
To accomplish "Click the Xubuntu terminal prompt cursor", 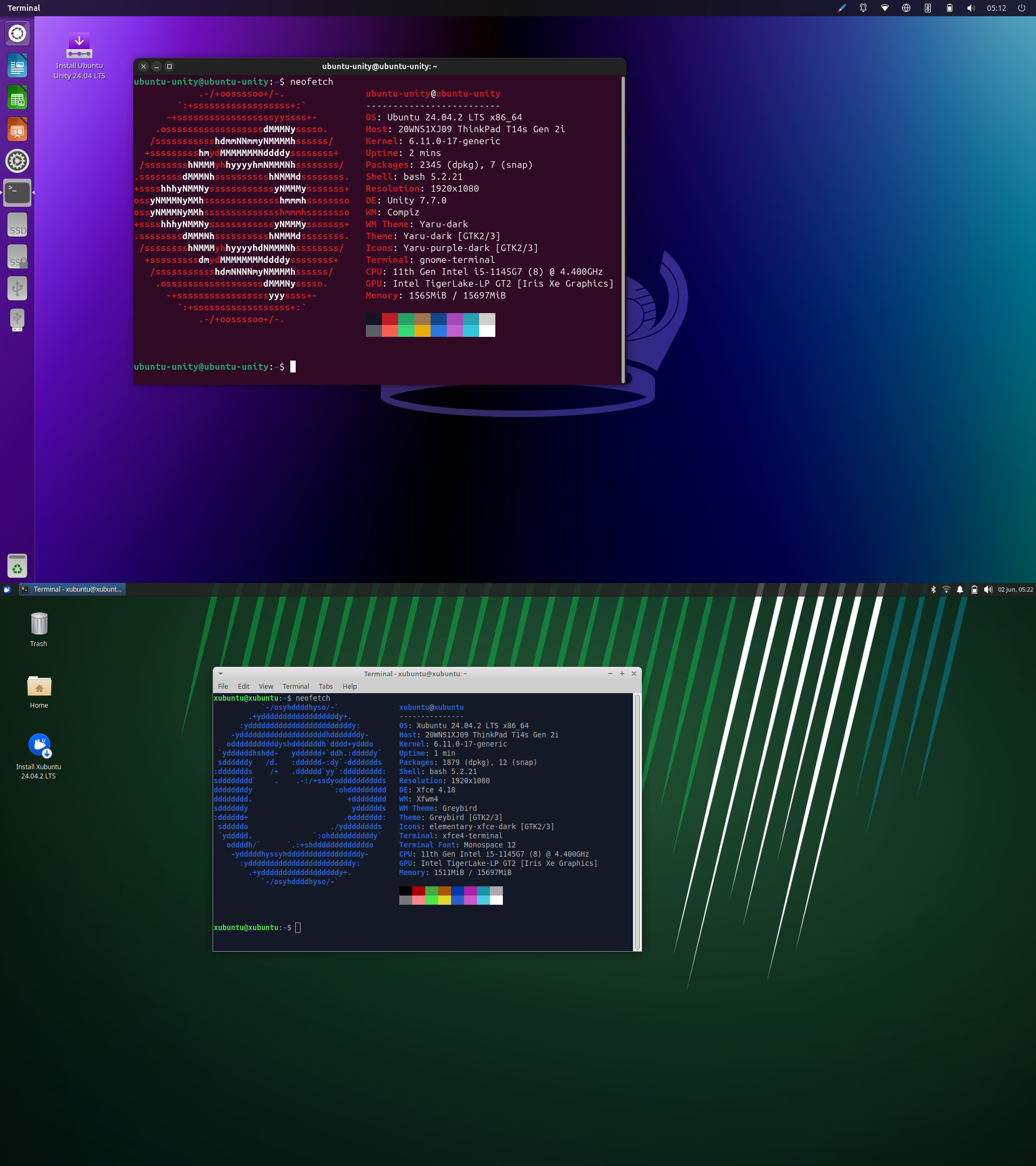I will point(298,927).
